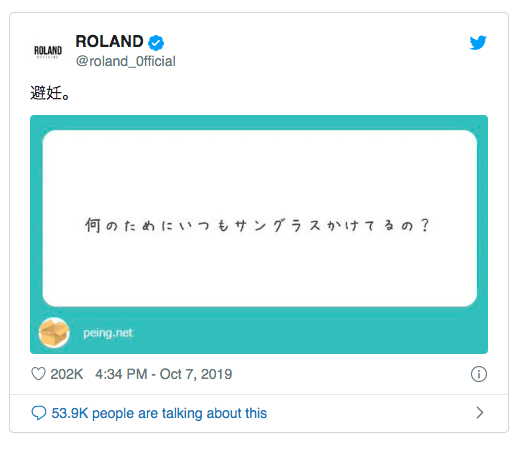530x451 pixels.
Task: Click the speech bubble reply icon
Action: coord(39,413)
